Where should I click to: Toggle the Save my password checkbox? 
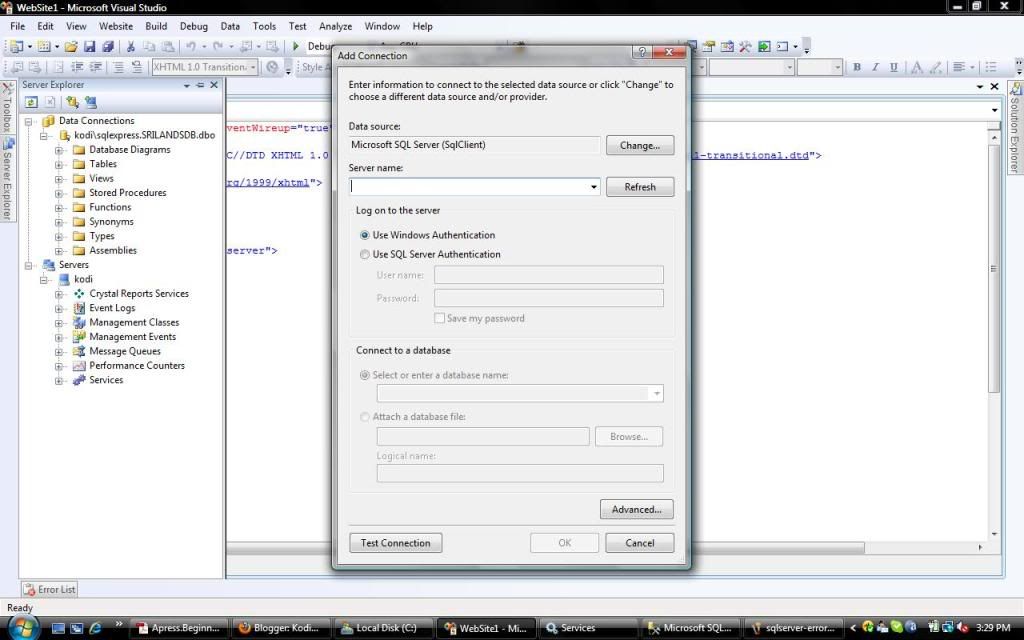(x=440, y=318)
